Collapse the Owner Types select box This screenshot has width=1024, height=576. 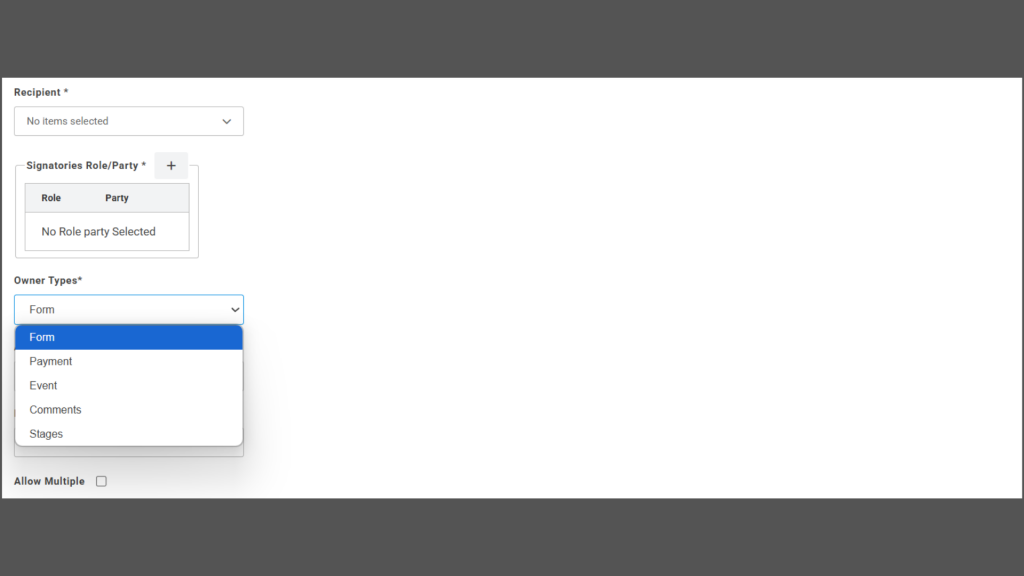129,310
